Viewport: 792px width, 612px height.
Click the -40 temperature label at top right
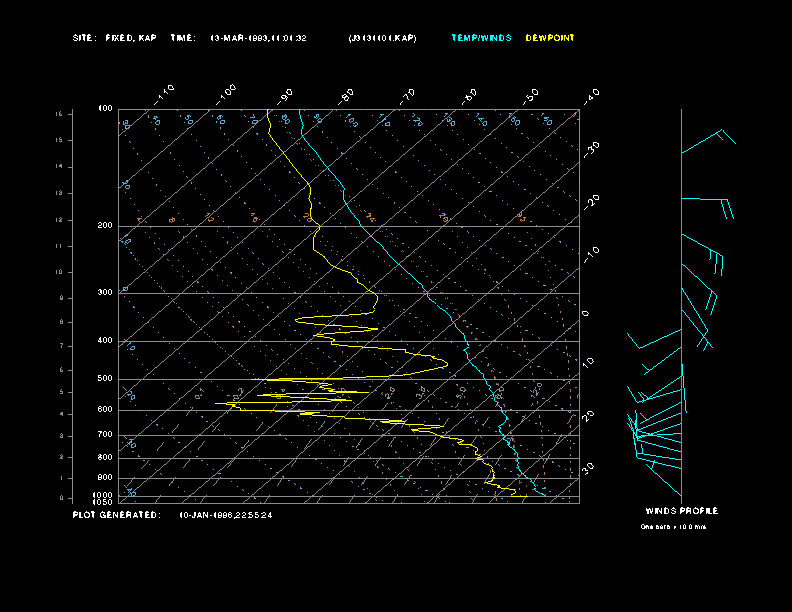pos(591,95)
